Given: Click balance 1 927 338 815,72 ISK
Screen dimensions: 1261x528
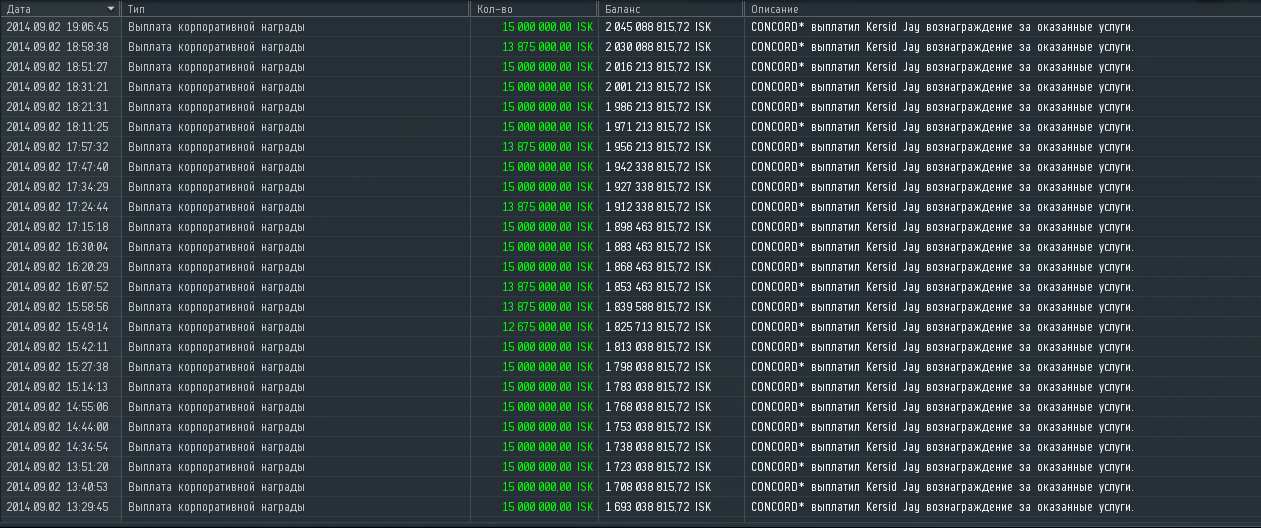Looking at the screenshot, I should (658, 187).
